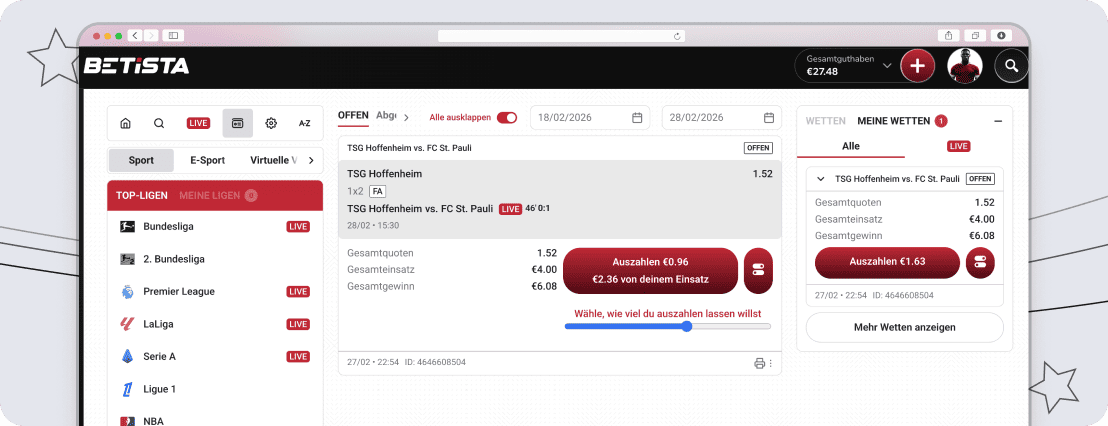Select the TOP-LIGEN tab

[x=142, y=195]
